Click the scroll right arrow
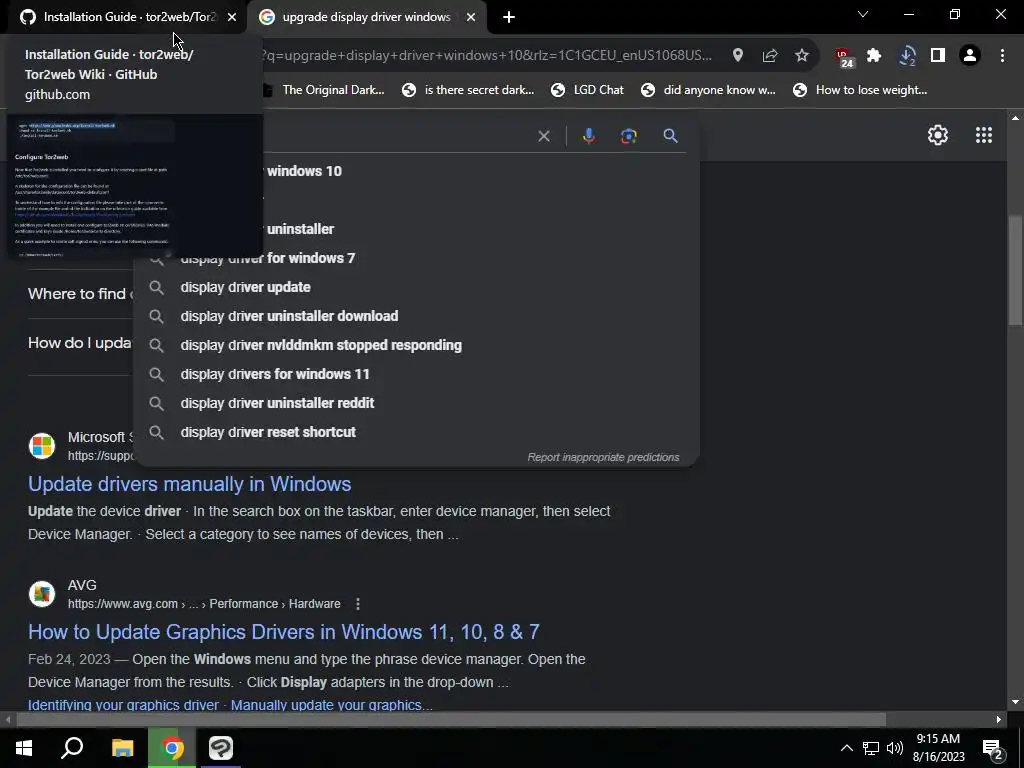The height and width of the screenshot is (768, 1024). [999, 720]
